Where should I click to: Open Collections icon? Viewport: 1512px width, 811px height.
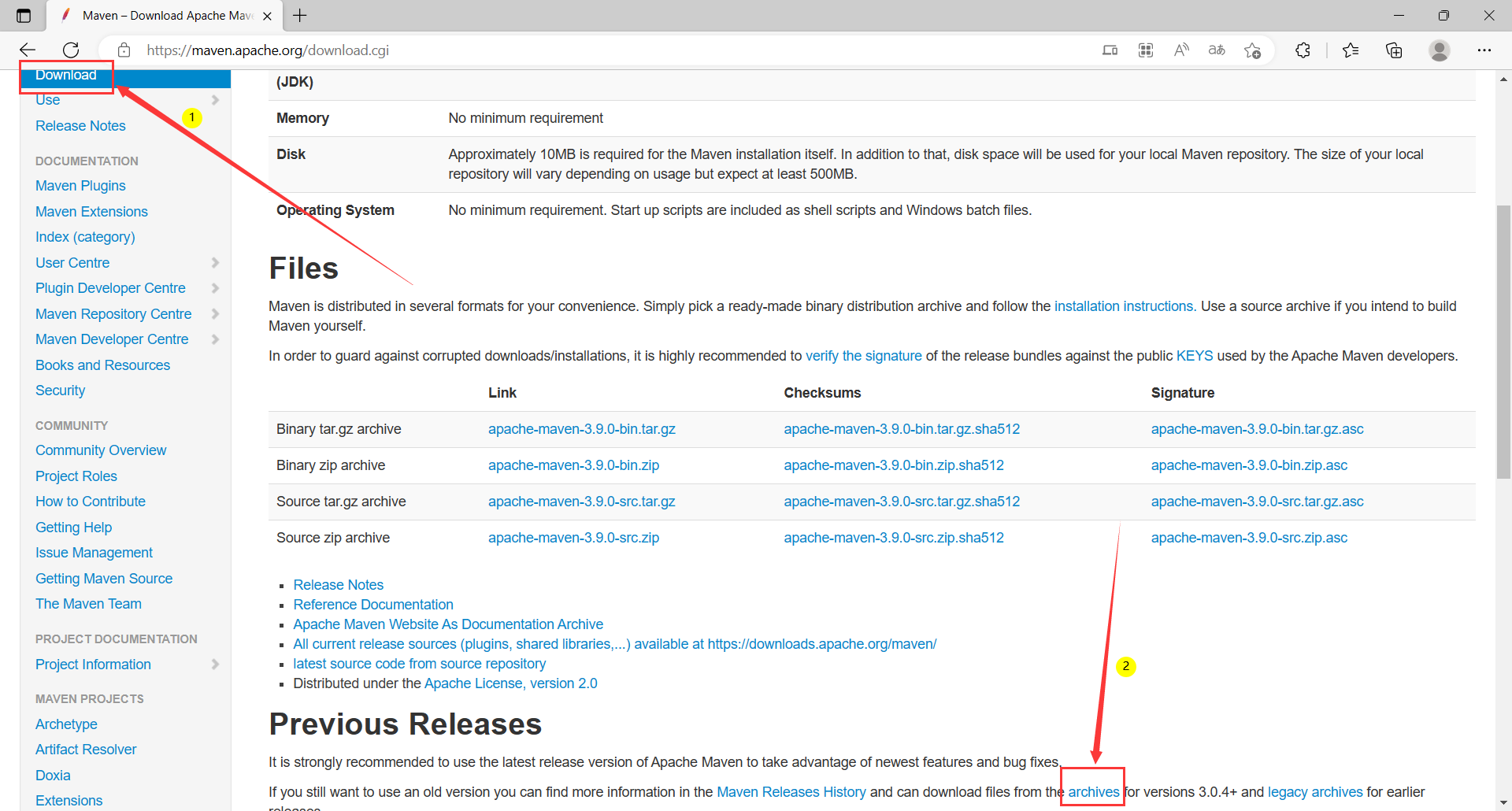click(1394, 50)
